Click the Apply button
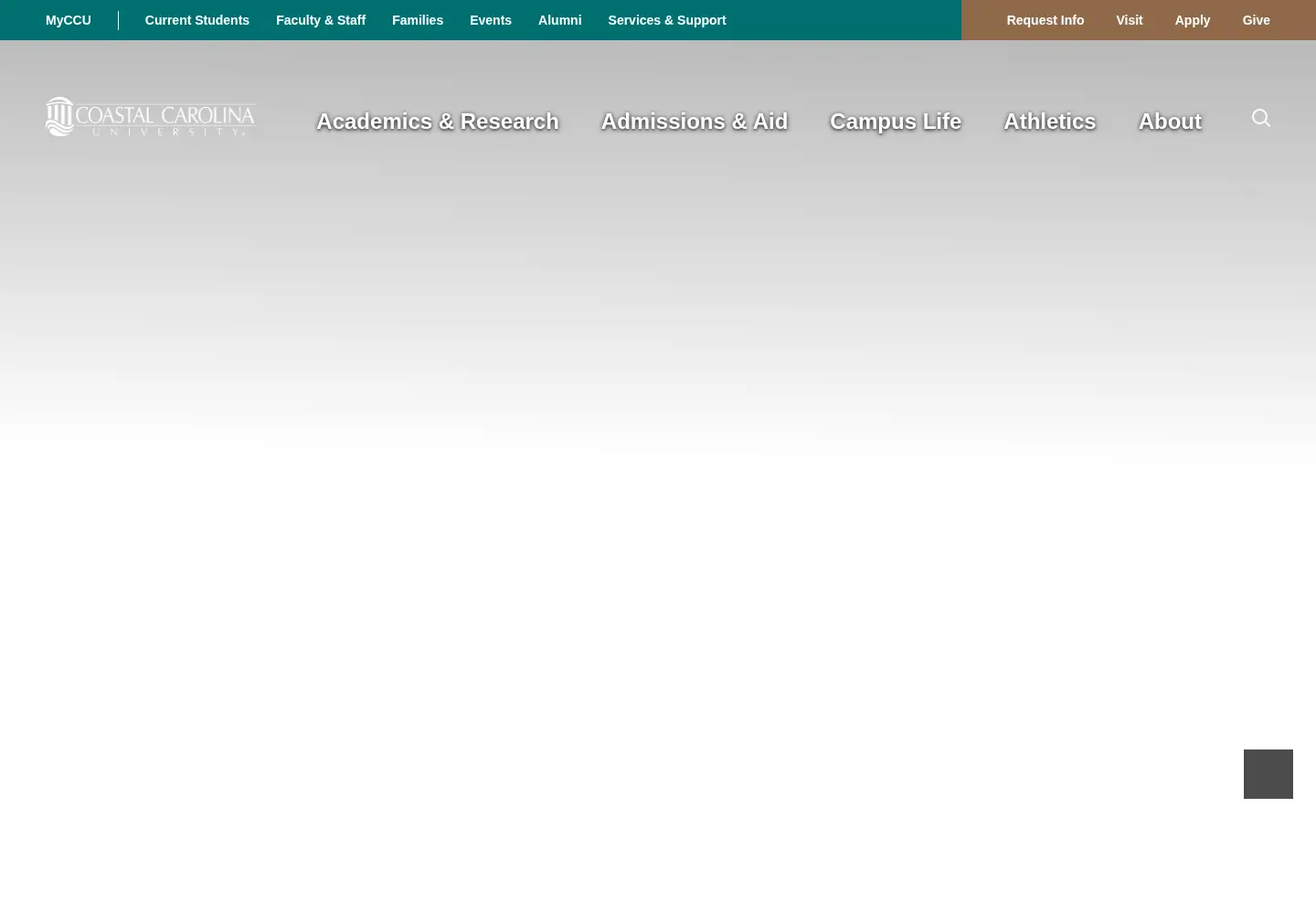Screen dimensions: 1316x914 pyautogui.click(x=1193, y=20)
